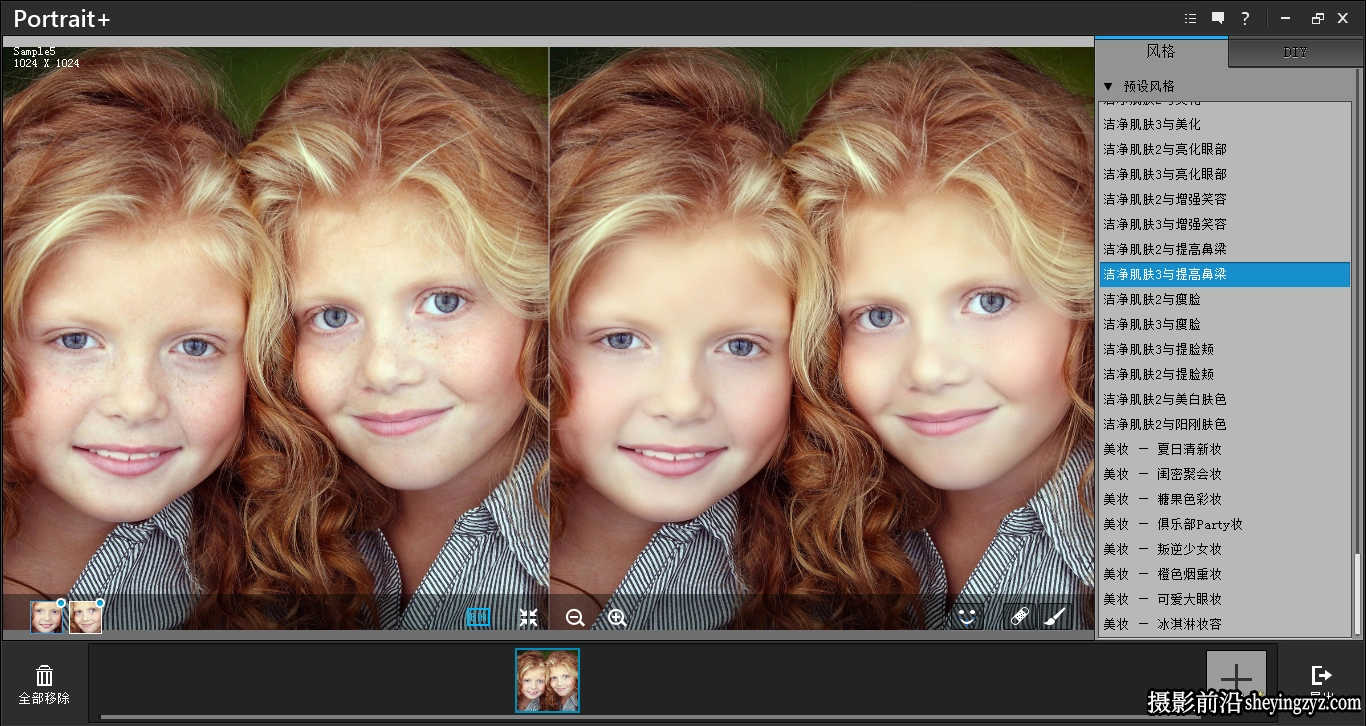Zoom out with the minus magnifier

(575, 618)
